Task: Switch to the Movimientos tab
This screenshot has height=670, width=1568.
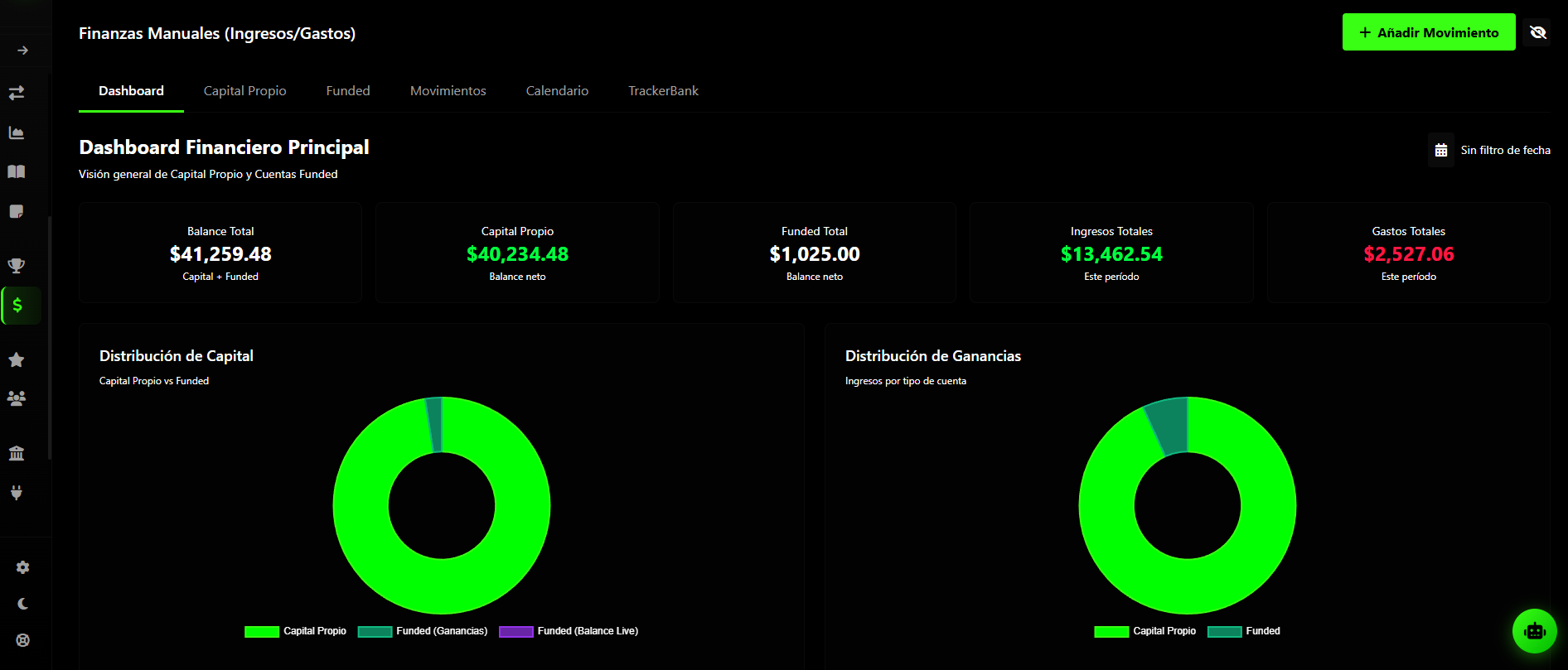Action: tap(448, 91)
